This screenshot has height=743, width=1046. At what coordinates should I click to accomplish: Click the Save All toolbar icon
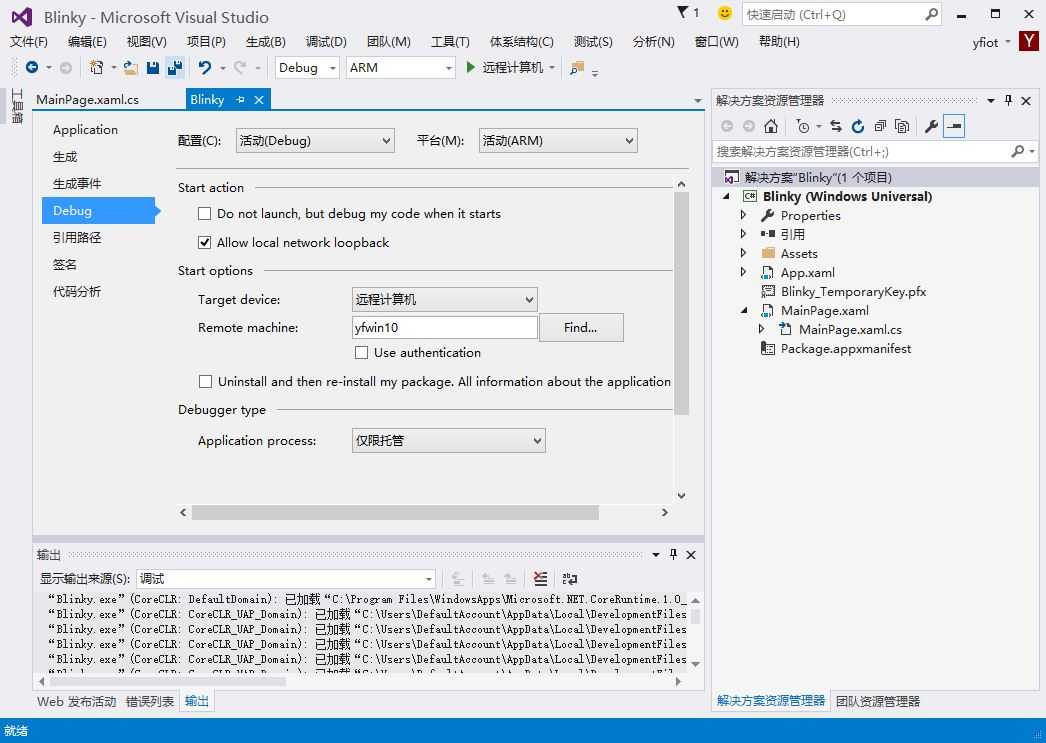point(175,68)
